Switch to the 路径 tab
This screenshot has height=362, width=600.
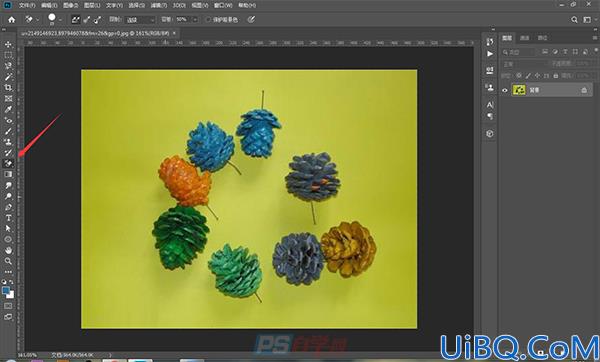542,38
